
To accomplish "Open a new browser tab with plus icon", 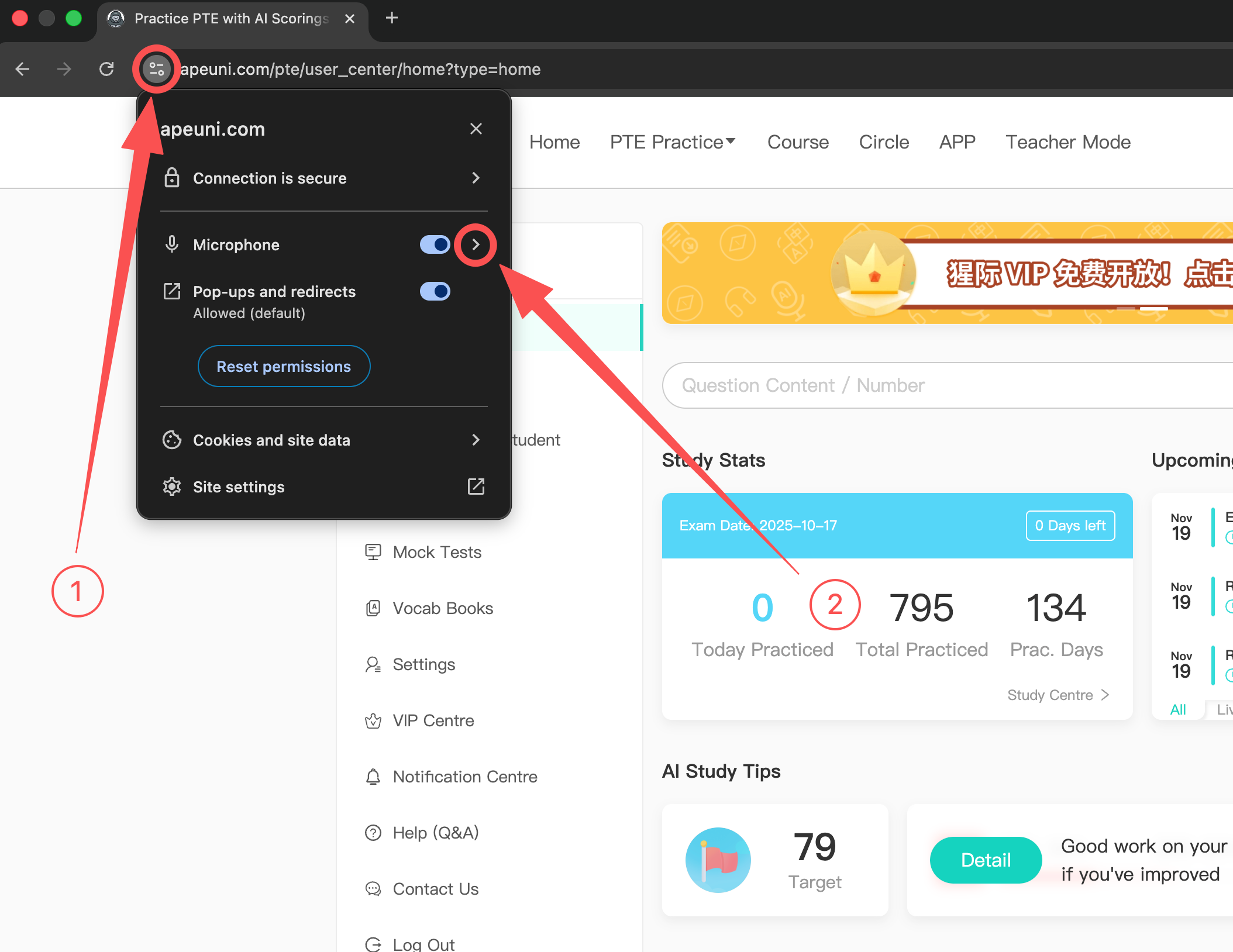I will [x=392, y=18].
